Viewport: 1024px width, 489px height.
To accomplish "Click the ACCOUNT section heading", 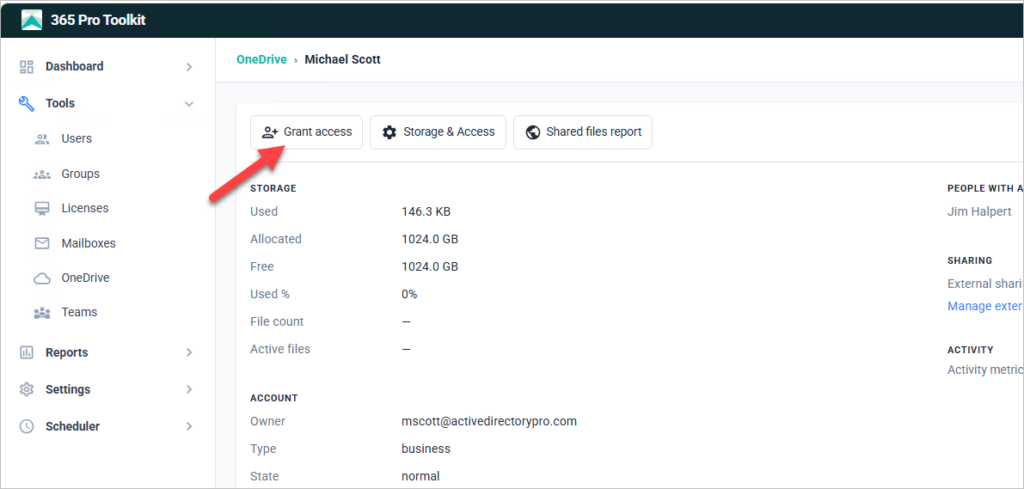I will coord(274,398).
